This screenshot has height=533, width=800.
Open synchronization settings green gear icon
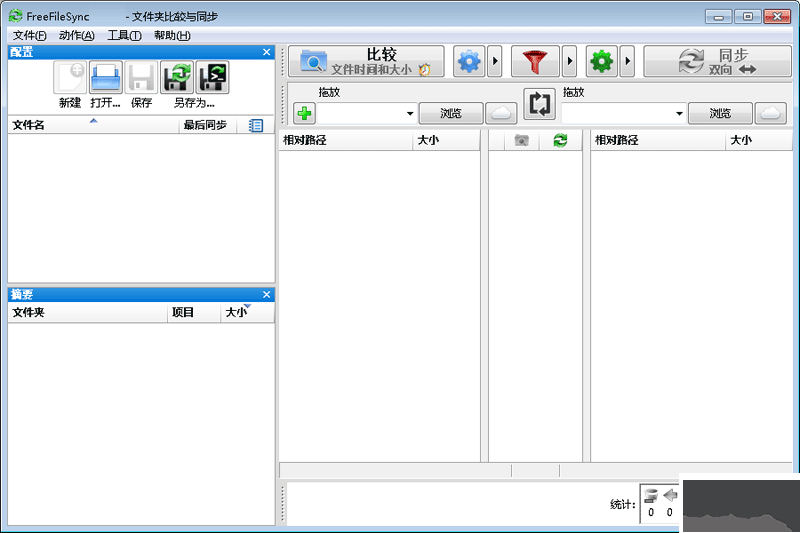601,62
